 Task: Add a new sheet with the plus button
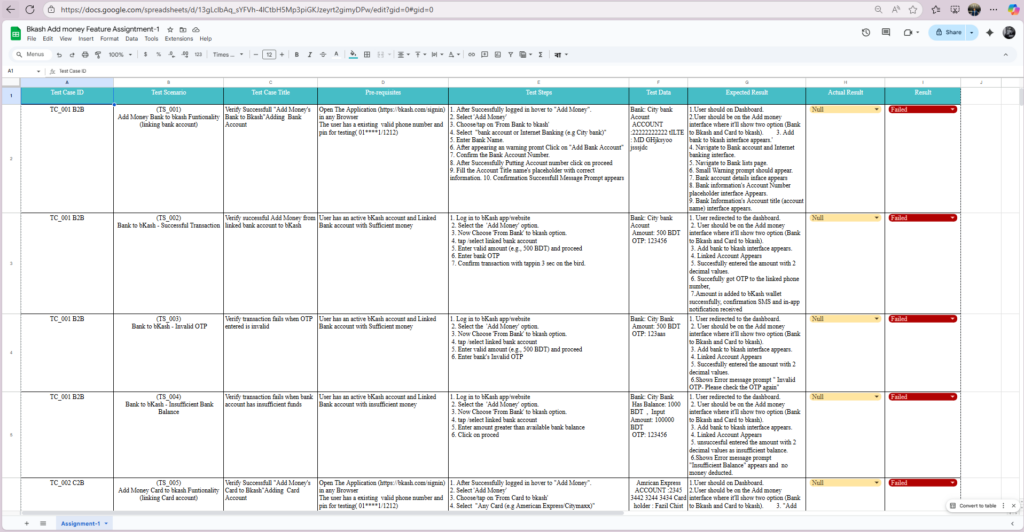27,524
